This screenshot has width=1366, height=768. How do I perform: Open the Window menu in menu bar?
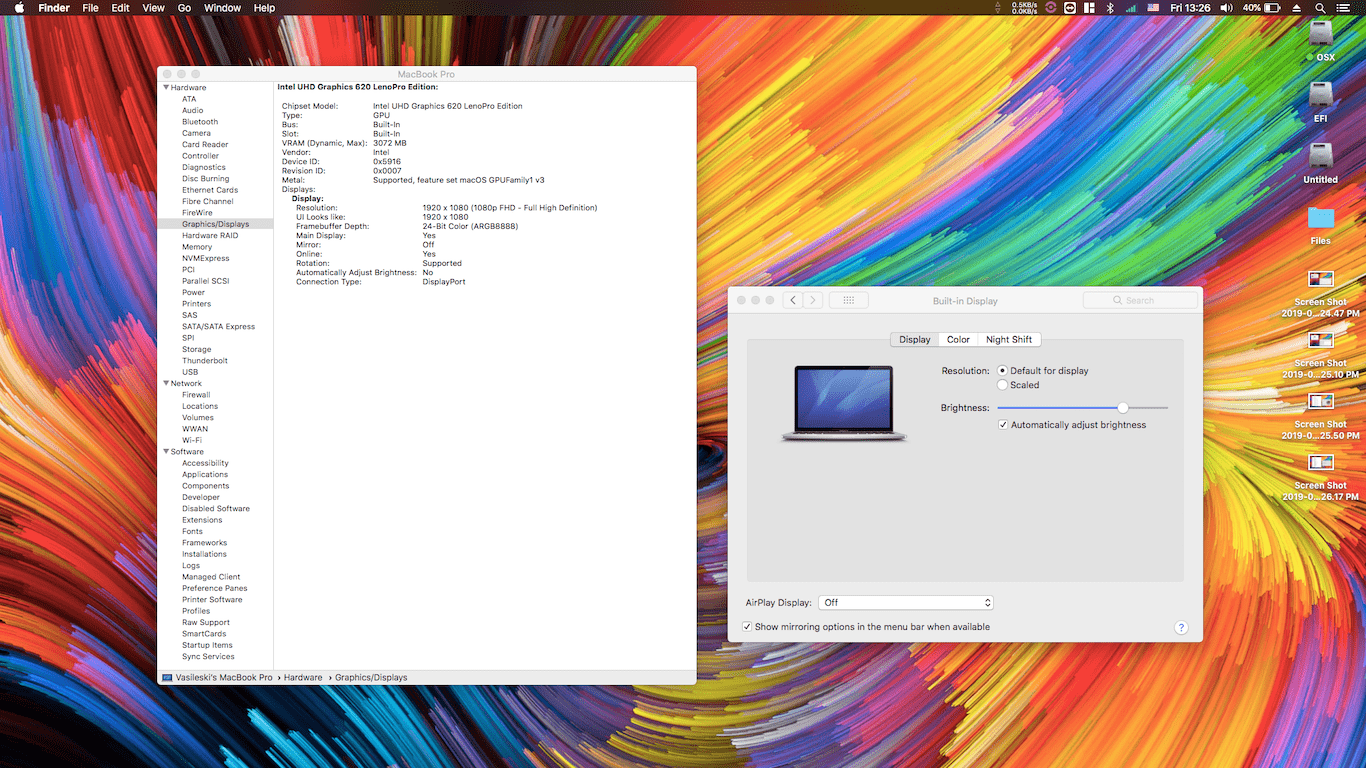click(222, 8)
